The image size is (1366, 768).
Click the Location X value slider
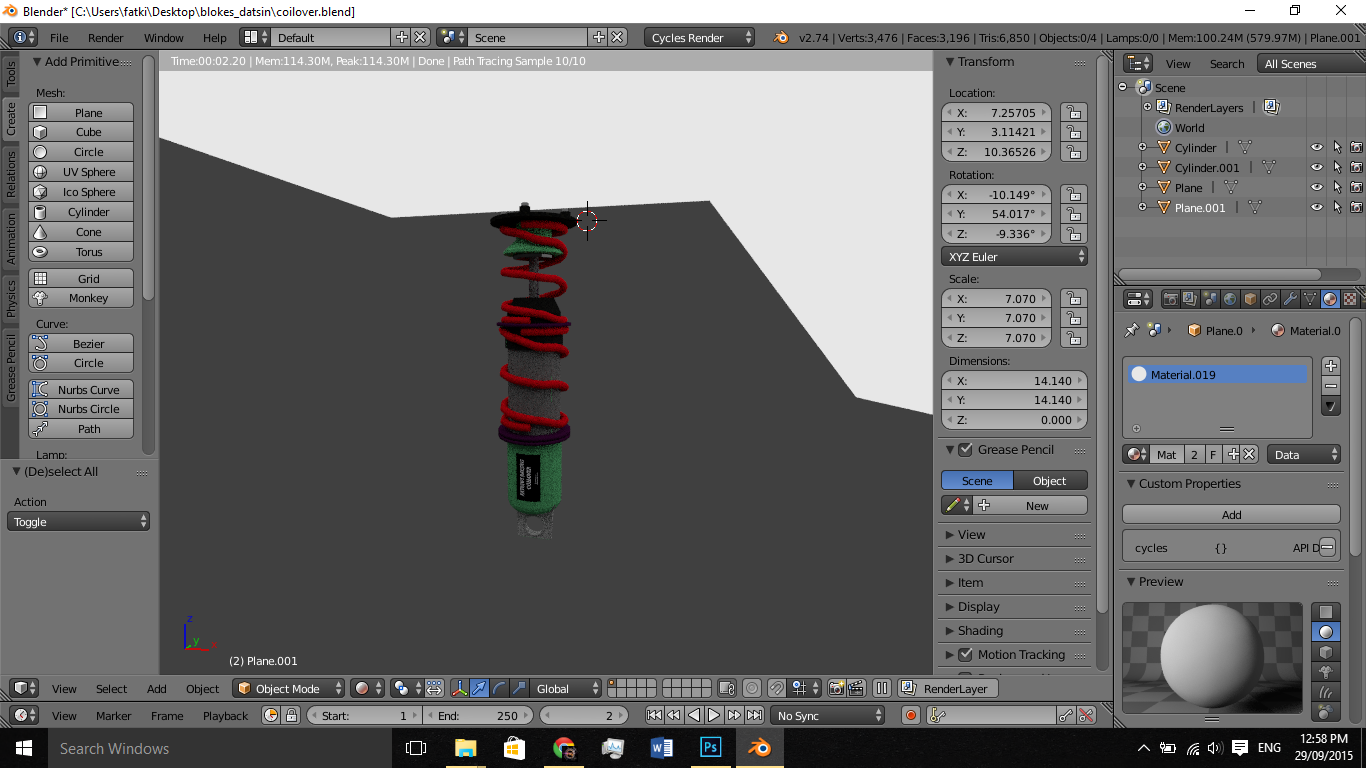tap(997, 113)
